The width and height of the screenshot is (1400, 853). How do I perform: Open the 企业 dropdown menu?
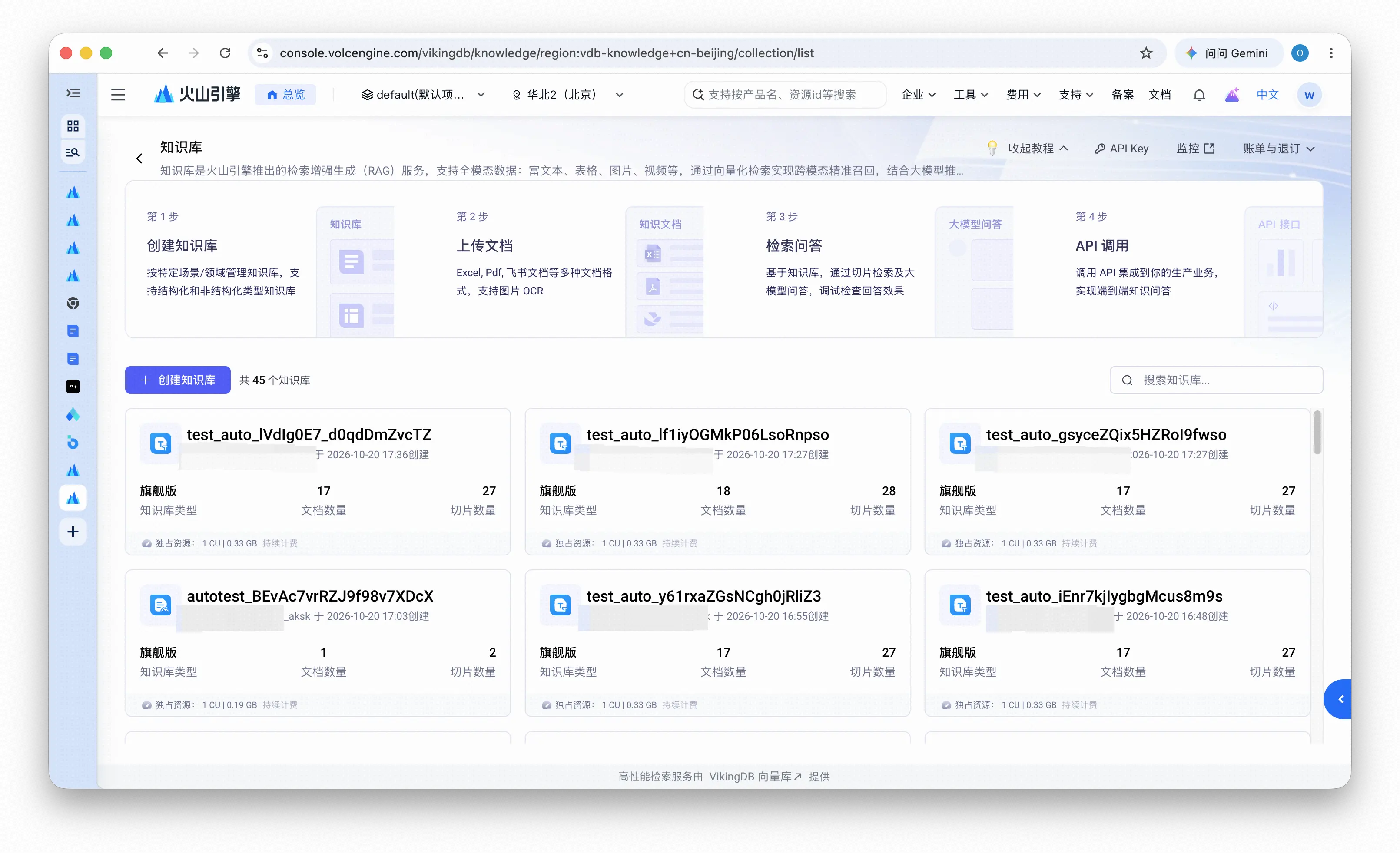pyautogui.click(x=918, y=95)
